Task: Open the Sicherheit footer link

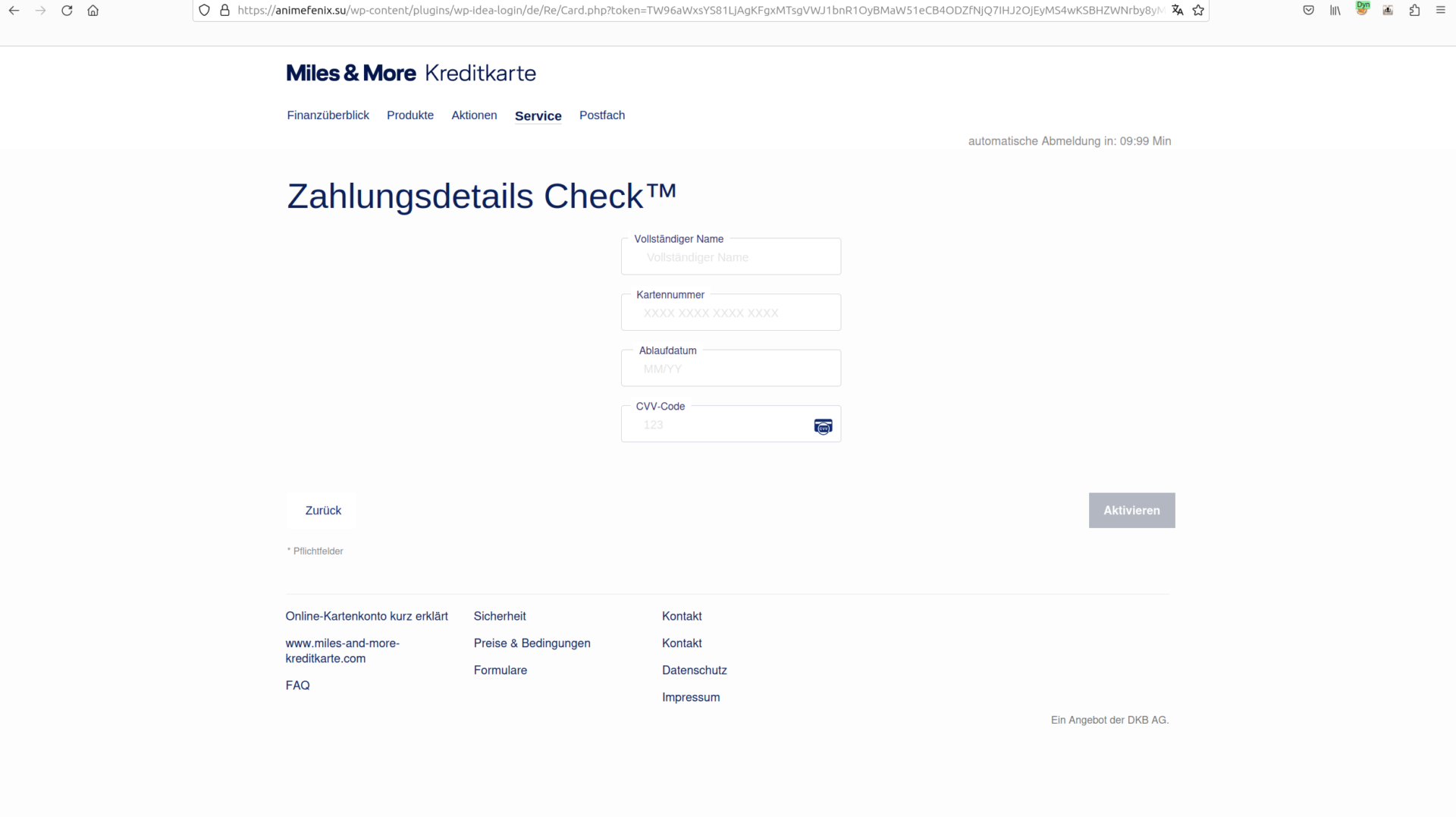Action: click(500, 616)
